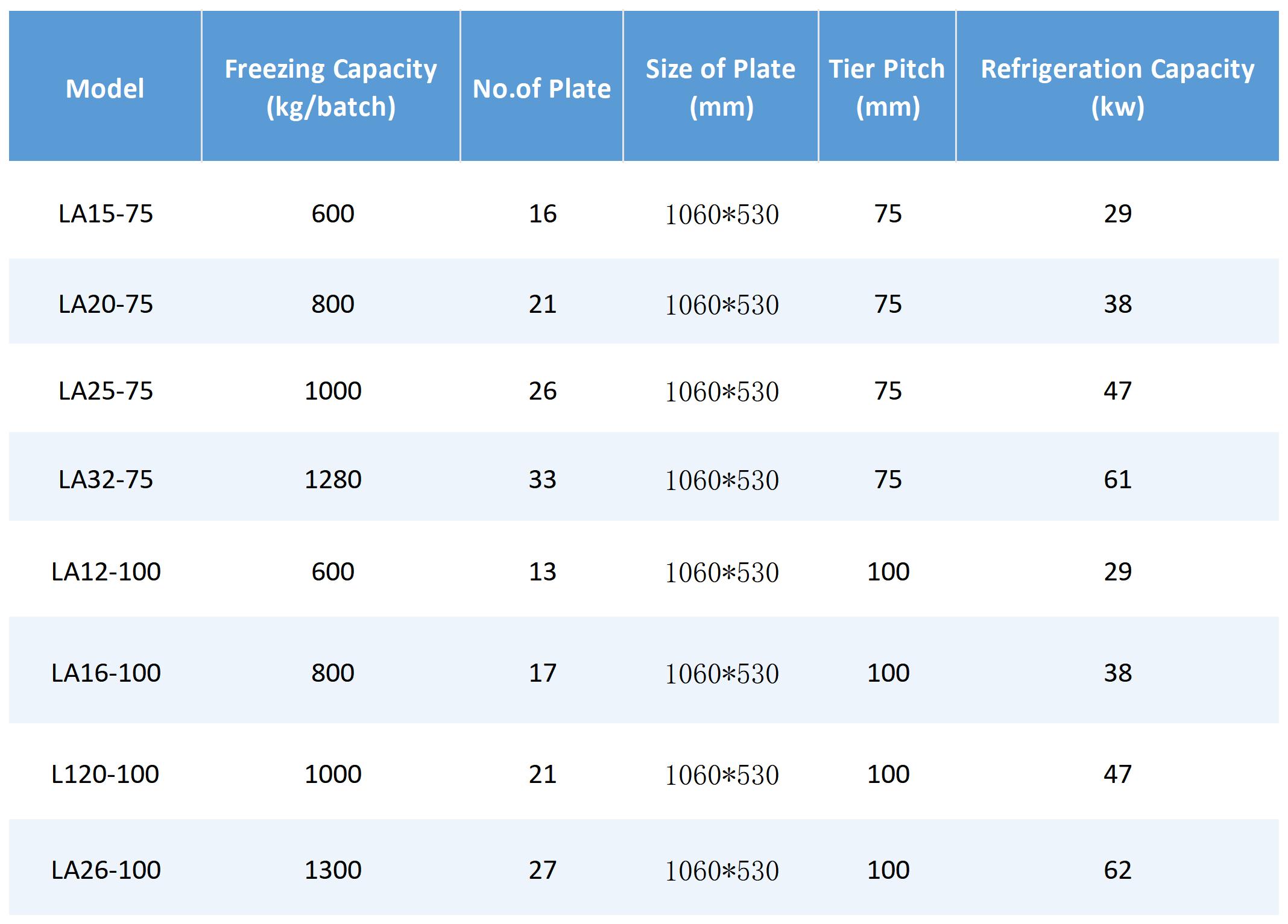Select the LA20-75 model cell
This screenshot has height=924, width=1288.
coord(106,304)
